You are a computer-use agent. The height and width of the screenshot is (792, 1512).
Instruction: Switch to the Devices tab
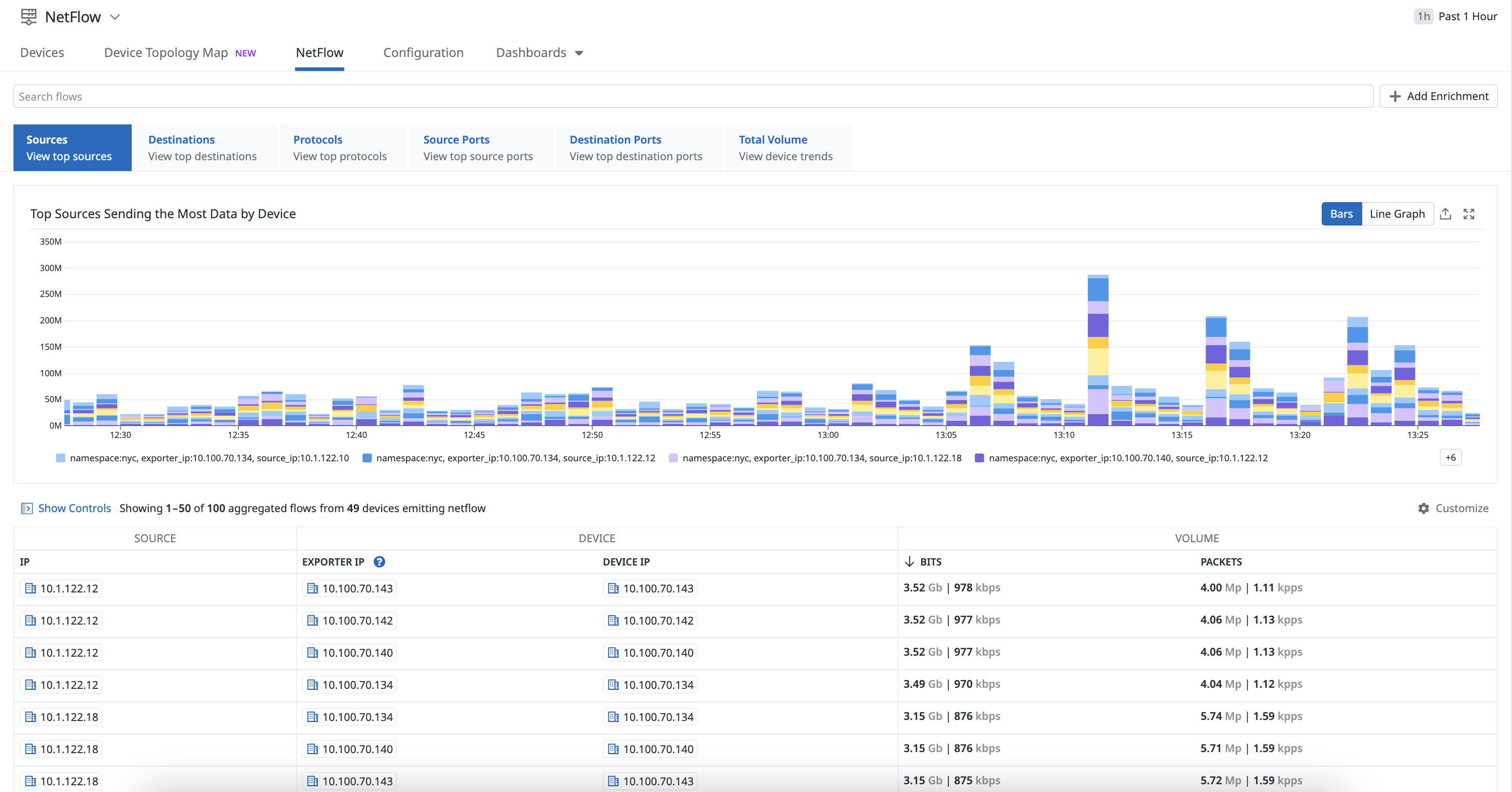pos(41,52)
